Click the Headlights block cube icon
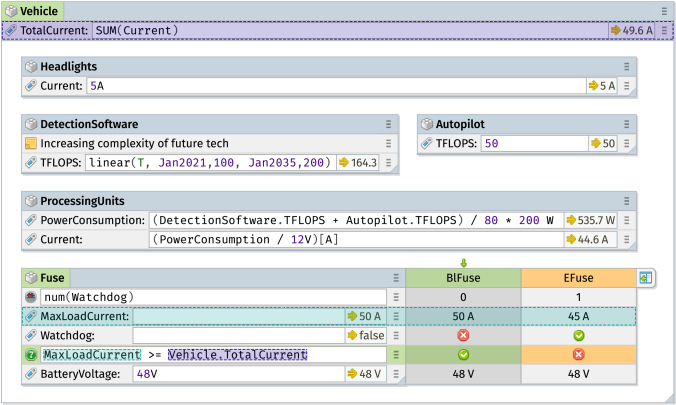676x405 pixels. [x=31, y=66]
